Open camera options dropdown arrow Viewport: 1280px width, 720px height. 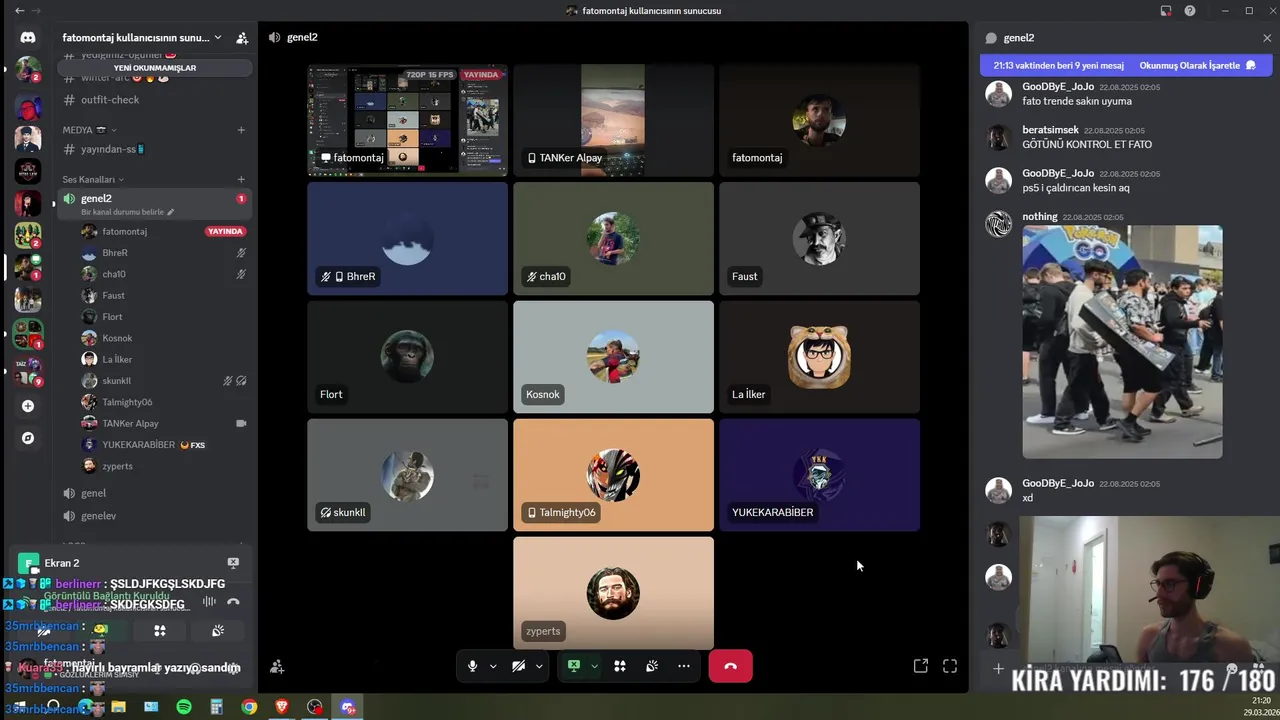click(539, 666)
